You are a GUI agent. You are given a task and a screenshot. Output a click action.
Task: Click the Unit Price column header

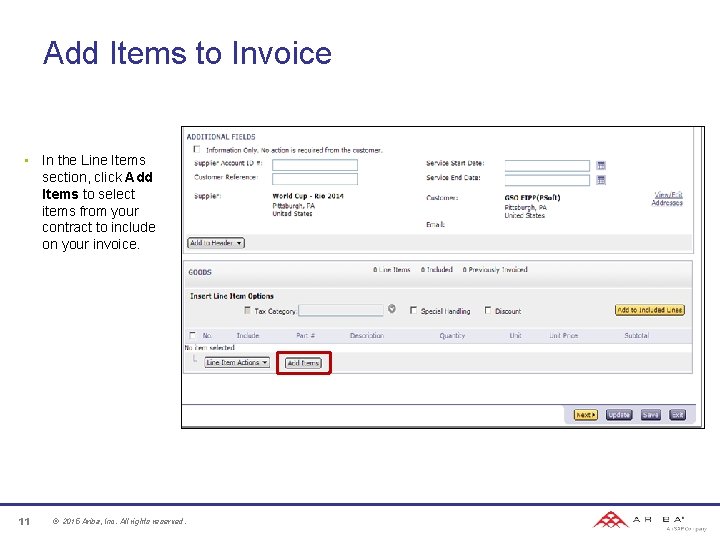coord(563,336)
